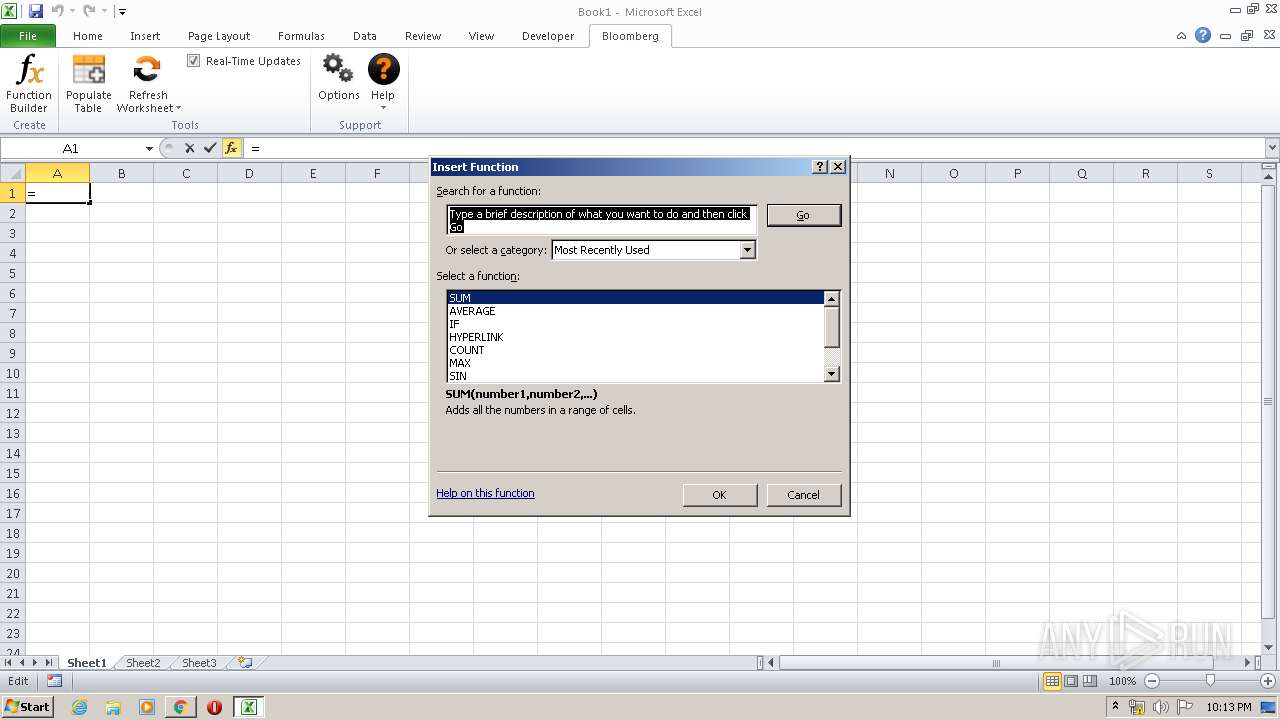This screenshot has height=720, width=1280.
Task: Select column B header
Action: tap(121, 173)
